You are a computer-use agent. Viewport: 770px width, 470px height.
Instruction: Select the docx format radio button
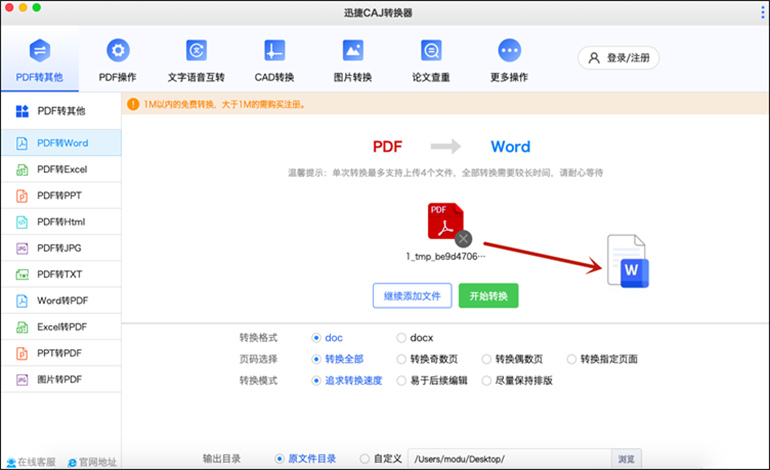point(401,338)
